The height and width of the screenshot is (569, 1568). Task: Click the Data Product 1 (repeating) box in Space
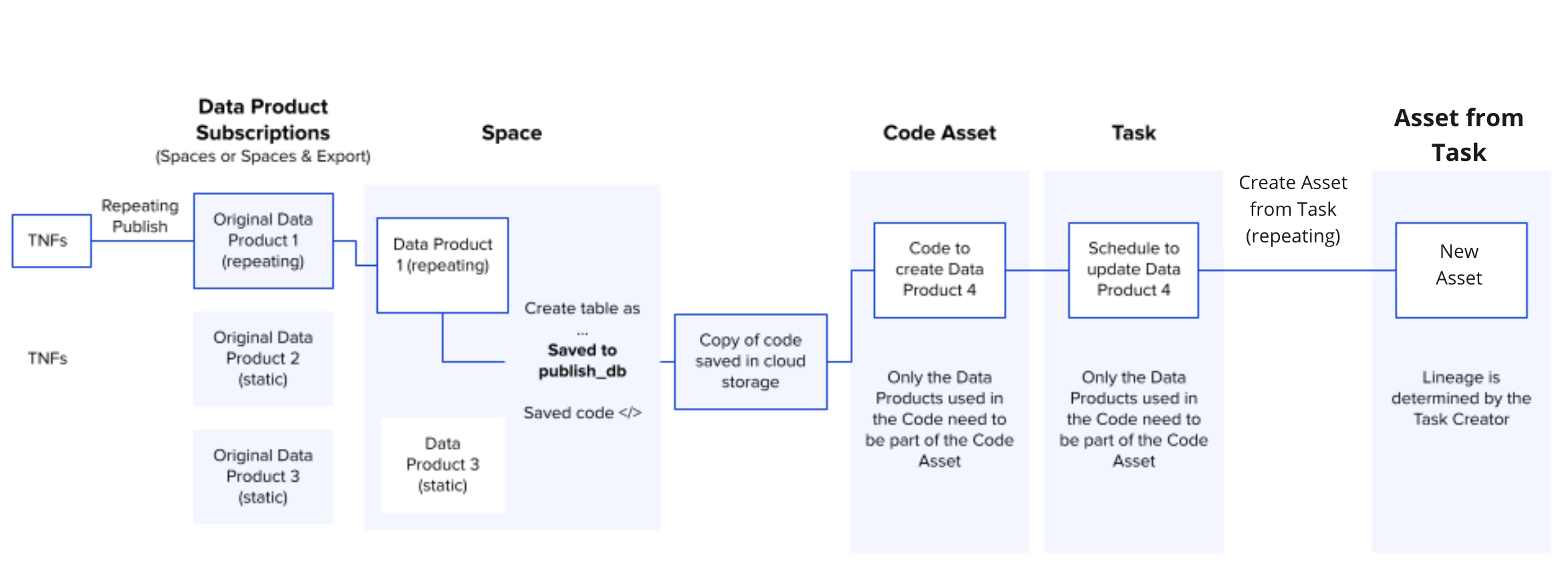pos(442,264)
